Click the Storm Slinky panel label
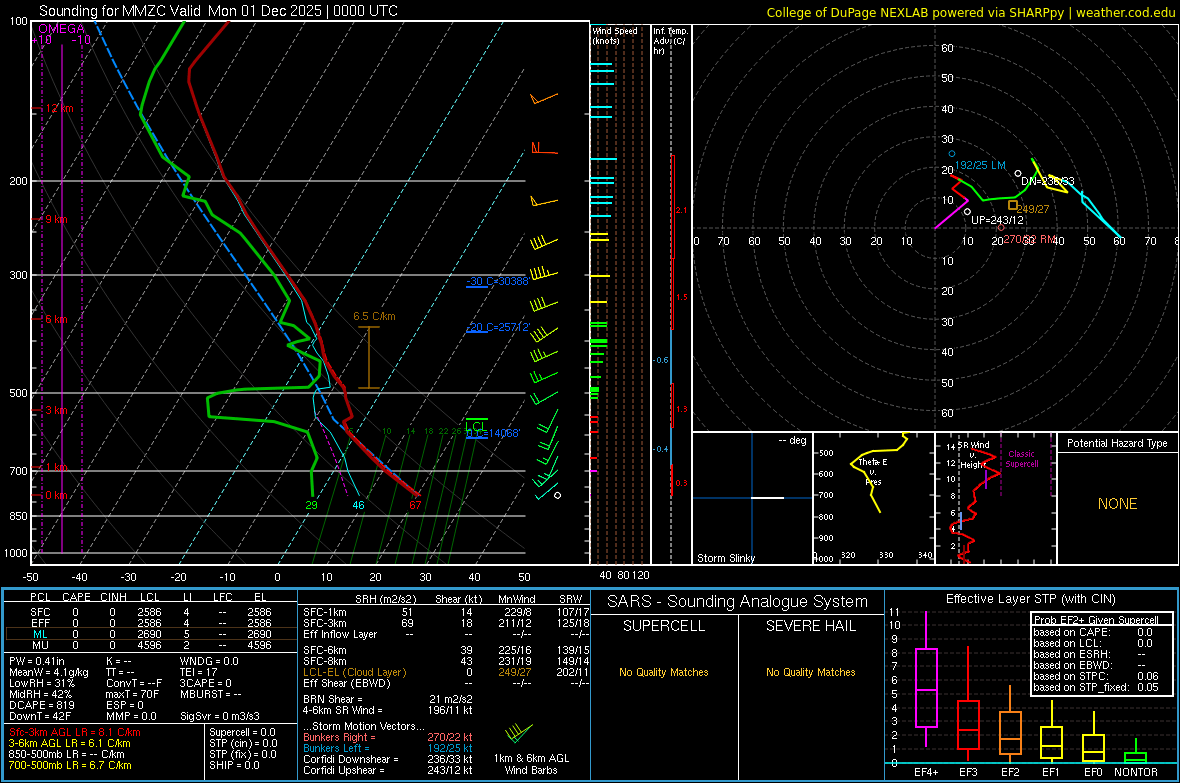The width and height of the screenshot is (1180, 783). [725, 558]
